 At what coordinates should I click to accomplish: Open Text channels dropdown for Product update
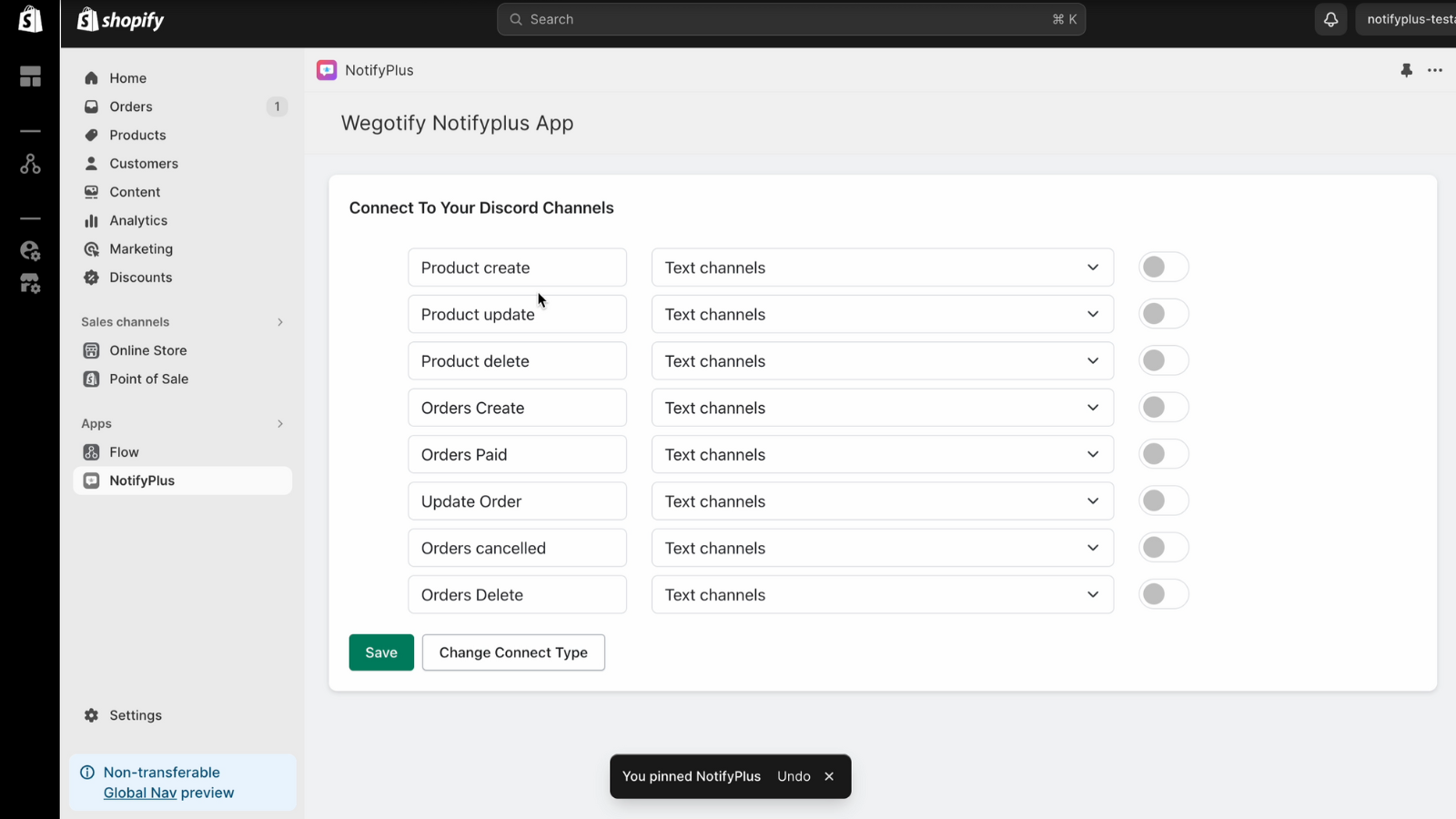[883, 314]
